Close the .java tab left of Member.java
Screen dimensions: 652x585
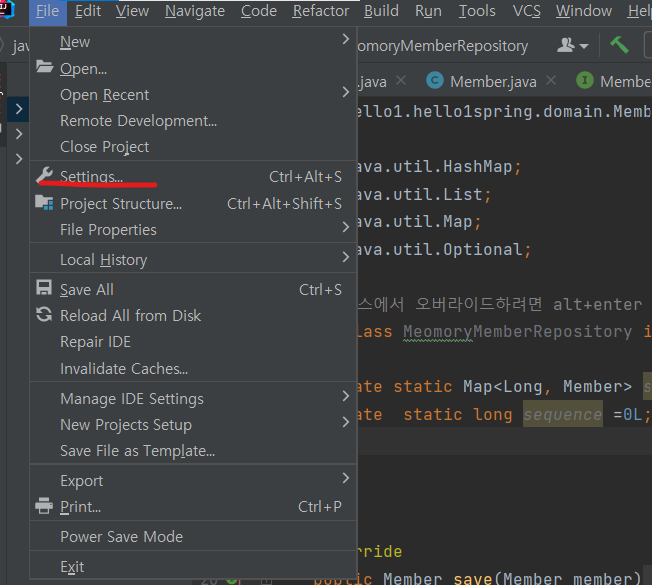[401, 80]
